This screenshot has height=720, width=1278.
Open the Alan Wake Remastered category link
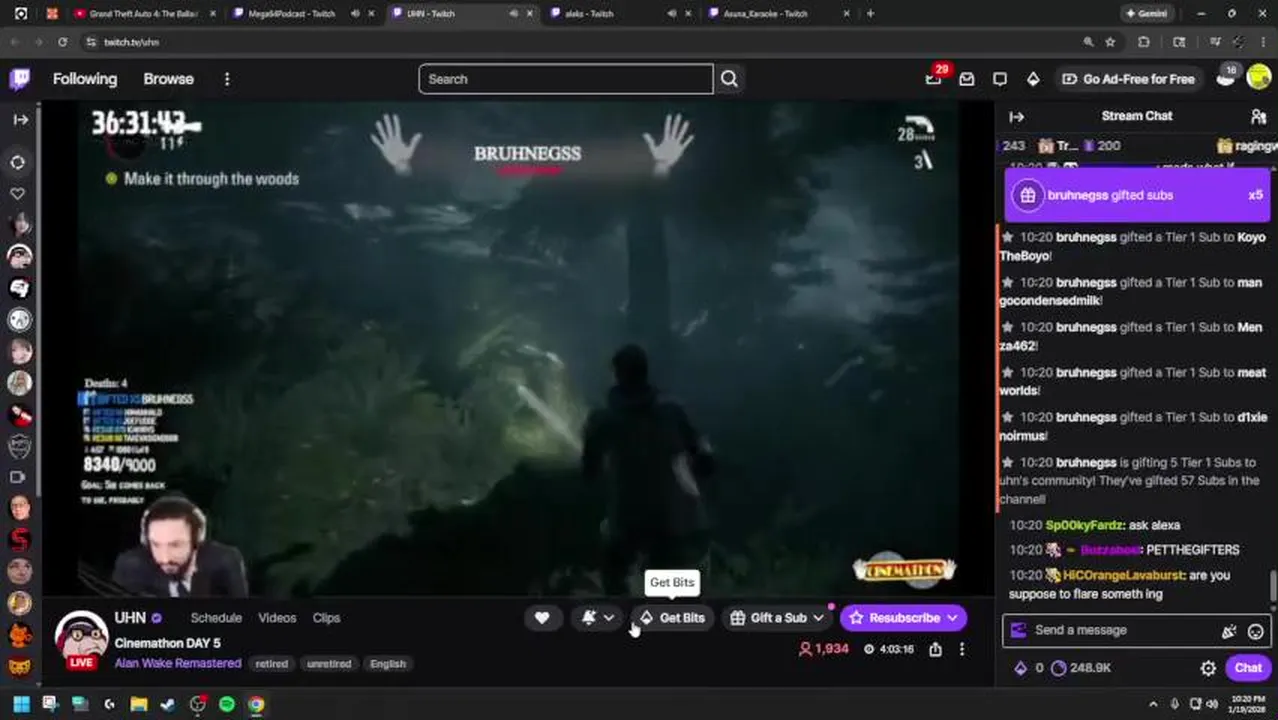pyautogui.click(x=178, y=663)
